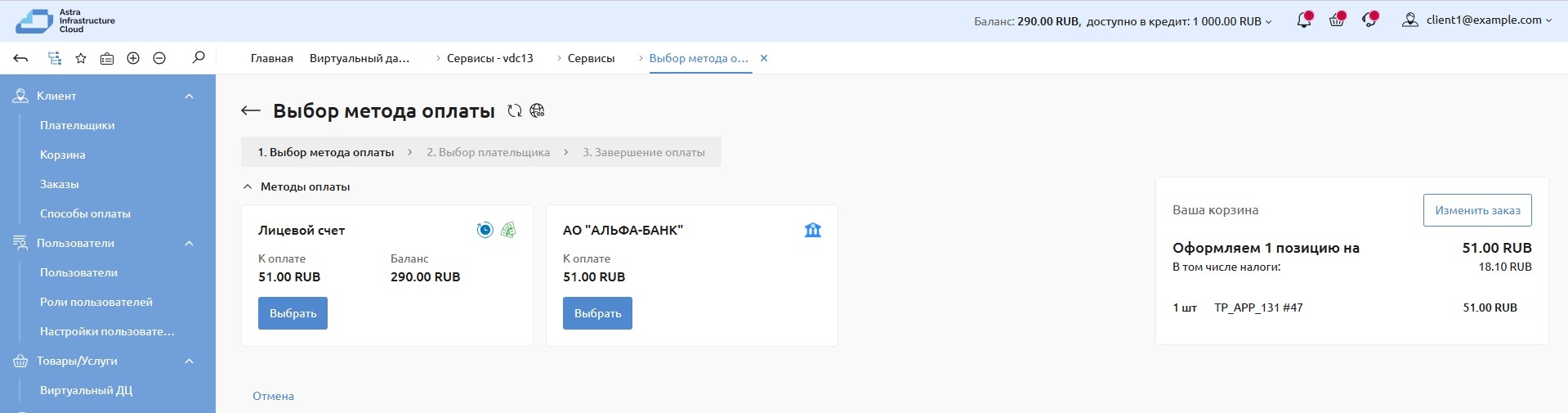Viewport: 1568px width, 413px height.
Task: Collapse the Методы оплаты section
Action: tap(248, 187)
